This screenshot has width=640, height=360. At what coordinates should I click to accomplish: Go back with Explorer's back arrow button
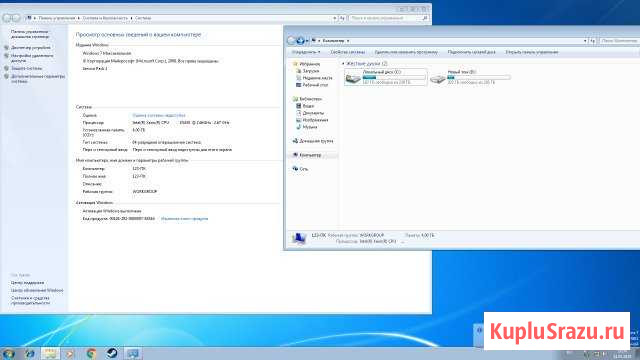pyautogui.click(x=291, y=40)
